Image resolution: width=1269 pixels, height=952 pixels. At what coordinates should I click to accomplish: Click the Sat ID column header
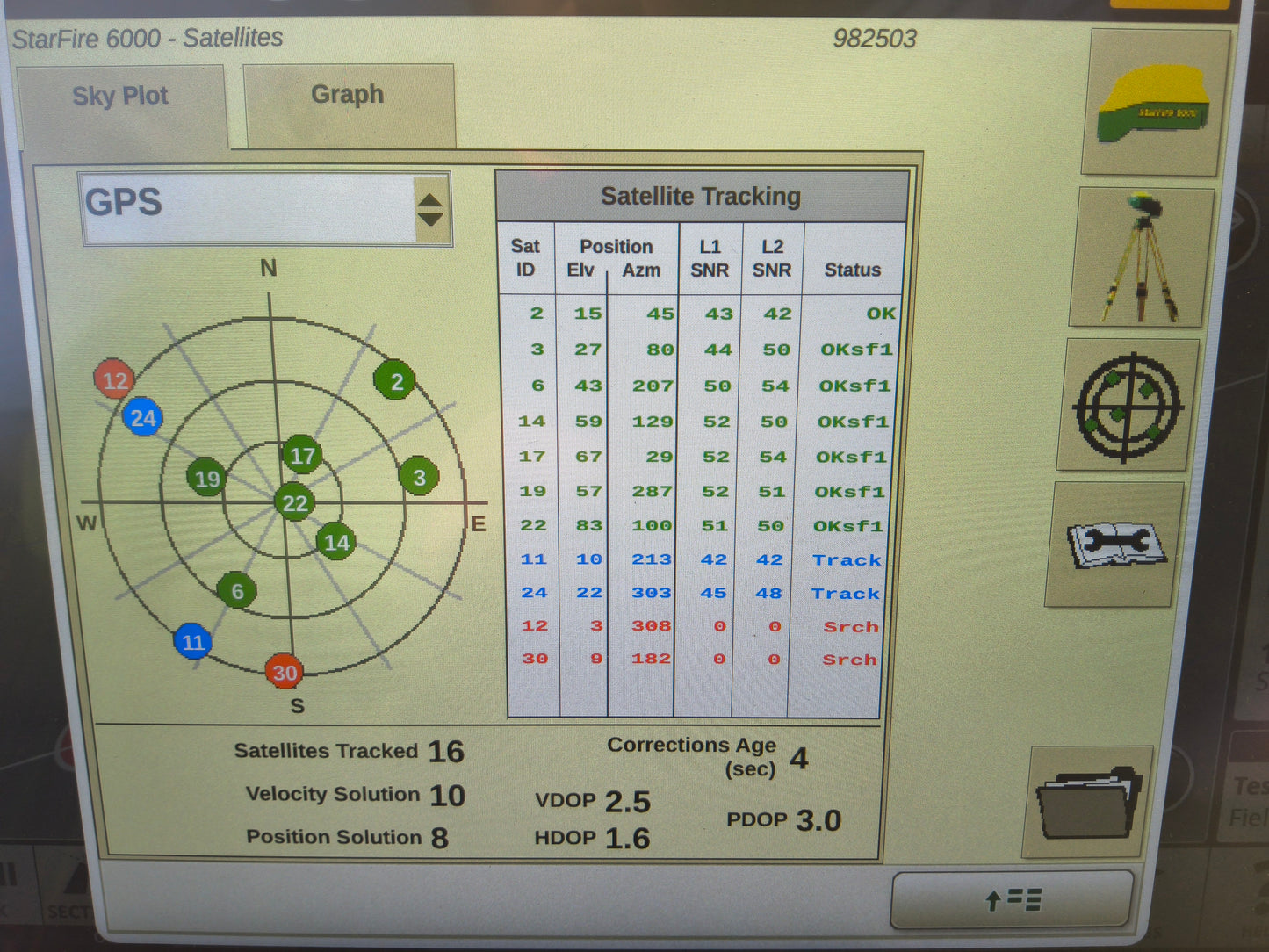point(525,258)
